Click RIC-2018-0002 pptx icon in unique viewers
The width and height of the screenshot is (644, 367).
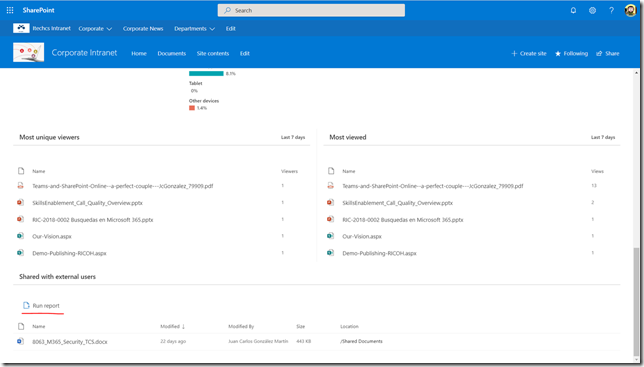click(20, 219)
